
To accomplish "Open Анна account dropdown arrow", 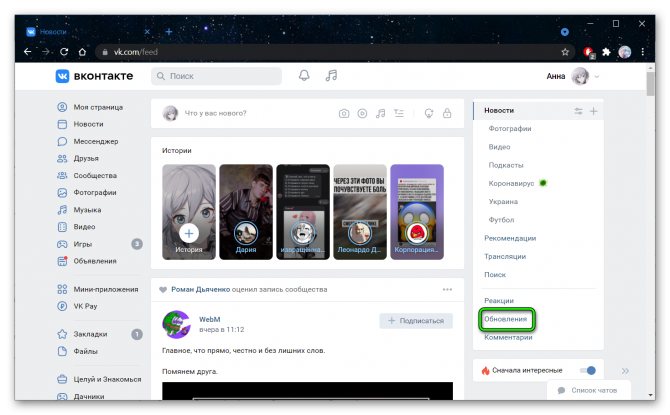I will [x=597, y=77].
